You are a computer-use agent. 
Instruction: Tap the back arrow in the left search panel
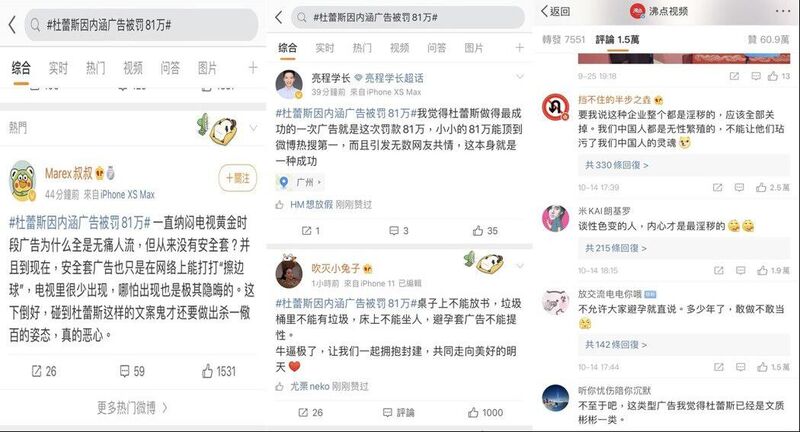point(12,24)
